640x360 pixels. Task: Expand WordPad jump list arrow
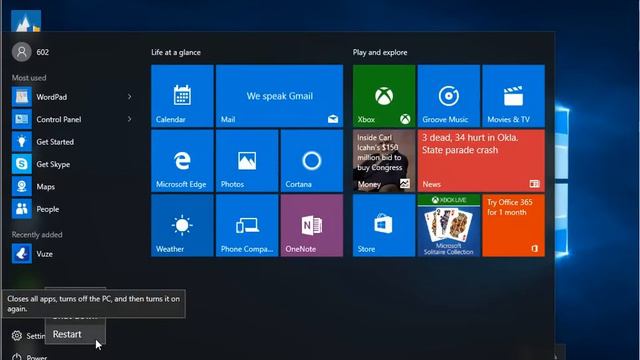129,97
